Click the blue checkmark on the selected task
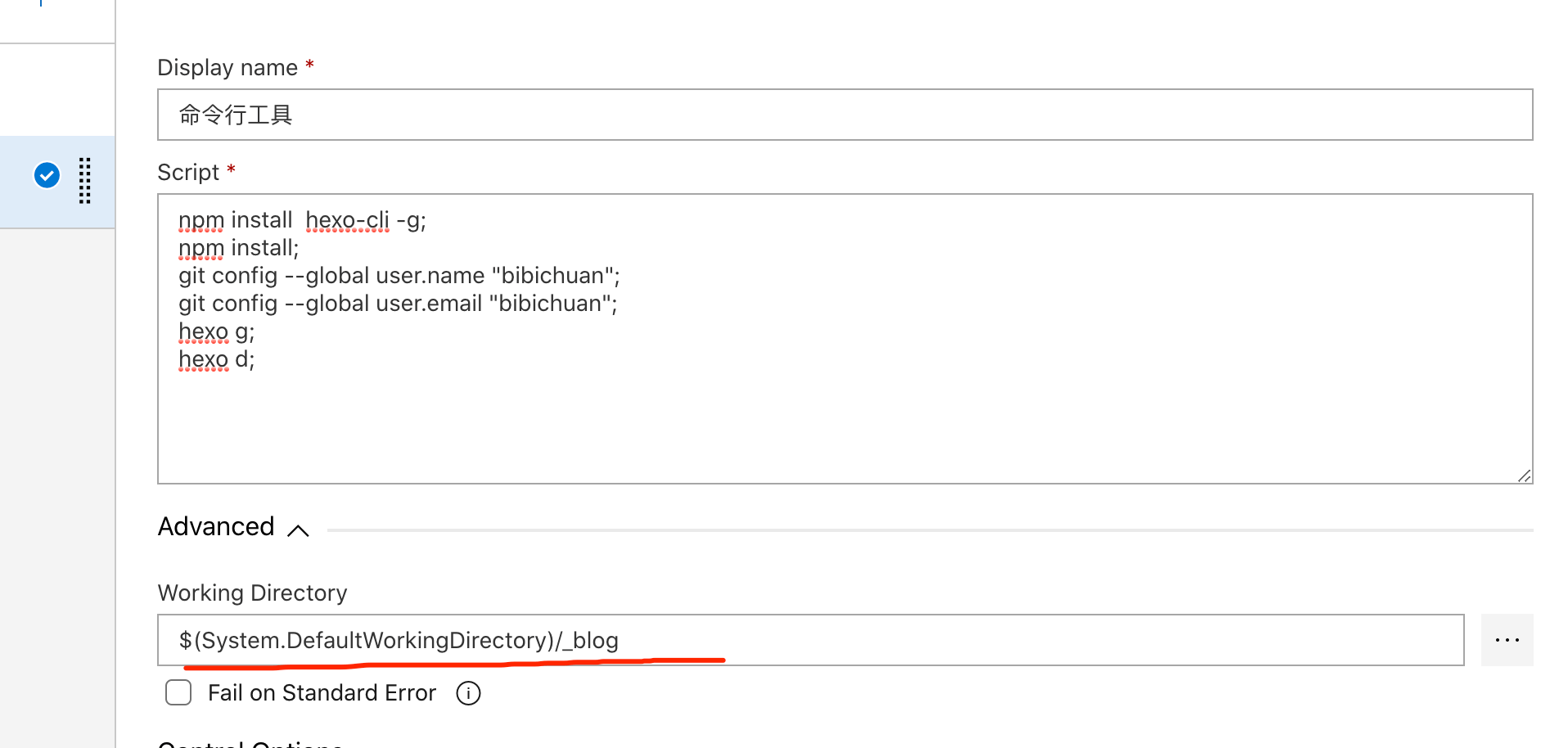The image size is (1568, 748). point(47,175)
